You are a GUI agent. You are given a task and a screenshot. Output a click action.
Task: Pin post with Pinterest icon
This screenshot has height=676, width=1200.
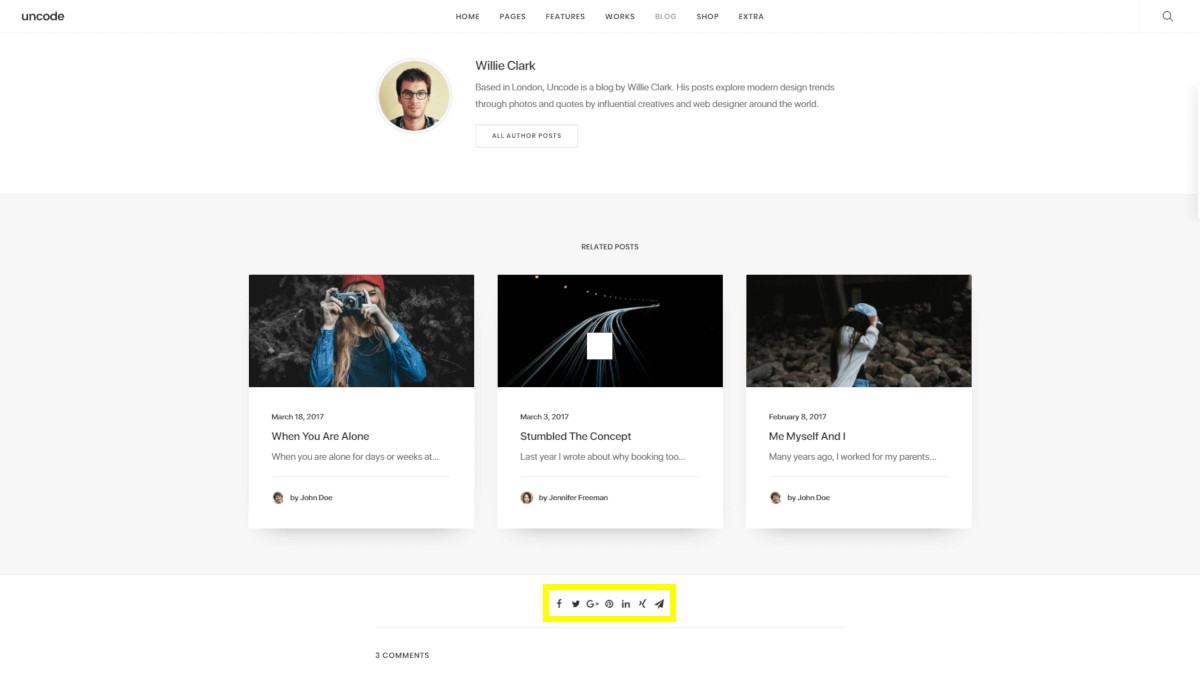[609, 604]
